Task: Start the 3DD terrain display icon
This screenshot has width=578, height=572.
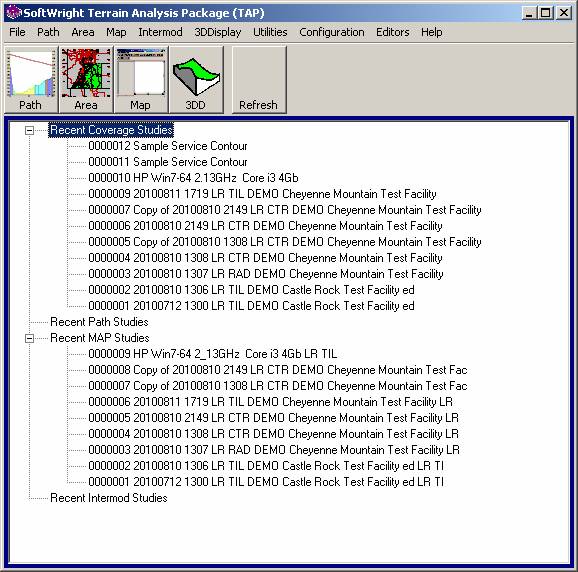Action: 196,80
